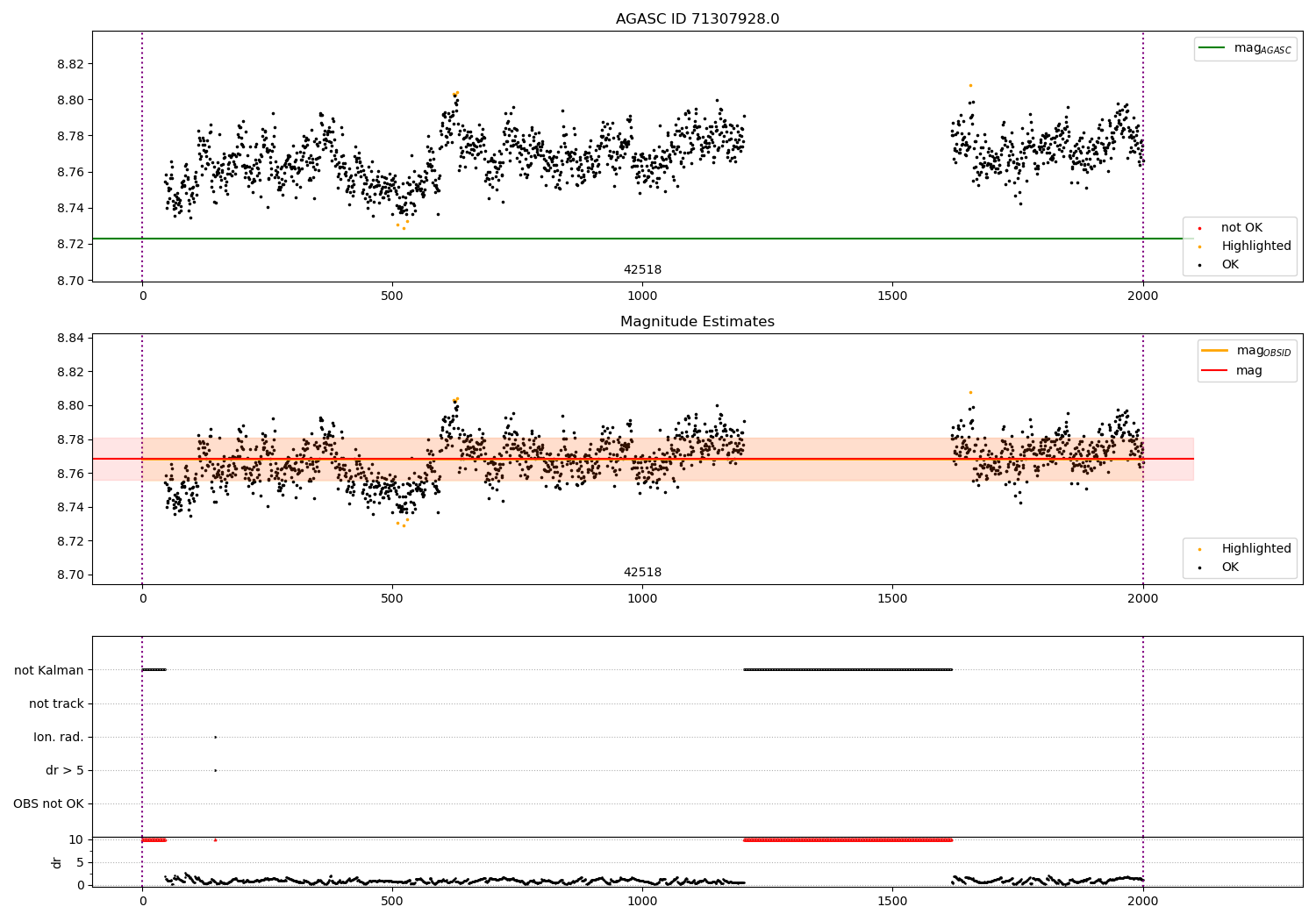Click the 'dr' axis label on bottom plot

pyautogui.click(x=57, y=862)
